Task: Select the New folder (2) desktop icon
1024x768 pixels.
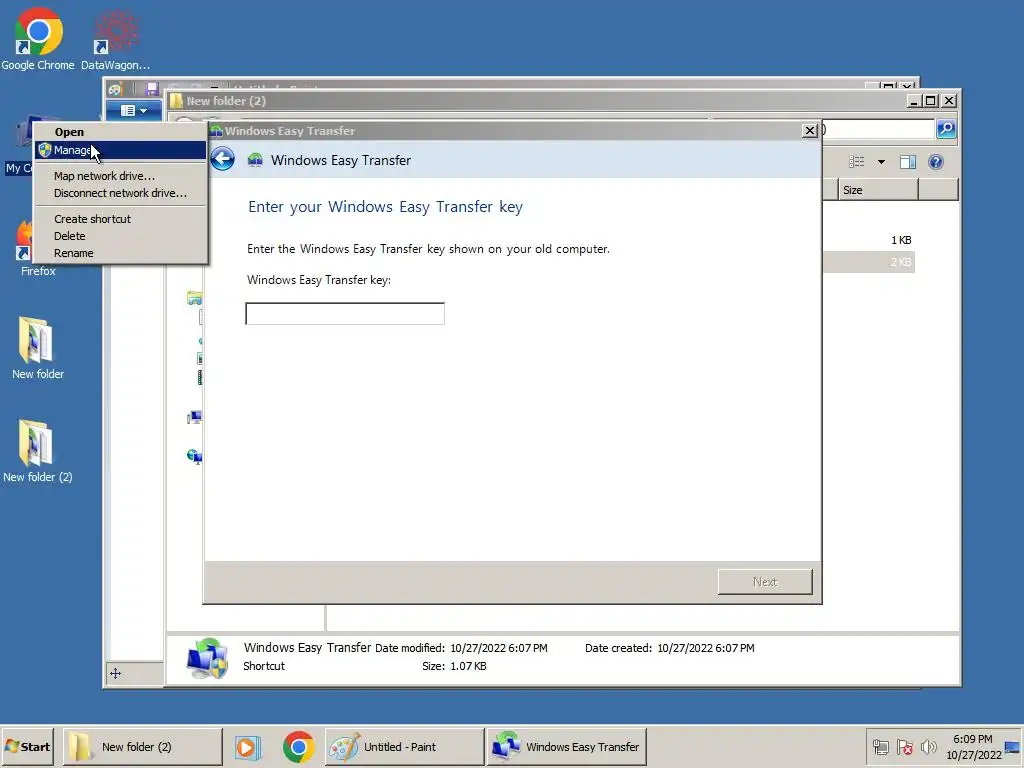Action: click(x=37, y=451)
